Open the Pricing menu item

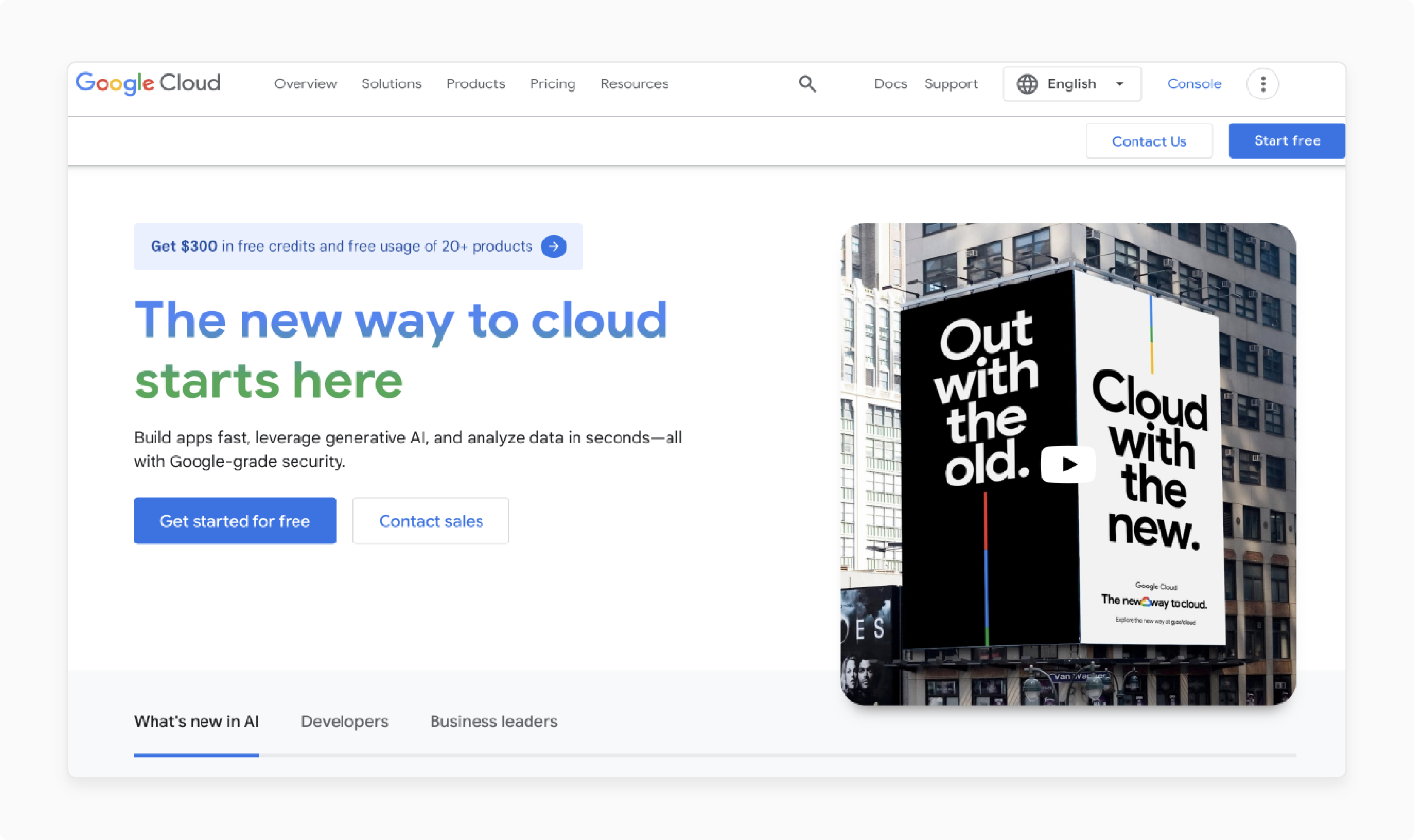point(552,83)
